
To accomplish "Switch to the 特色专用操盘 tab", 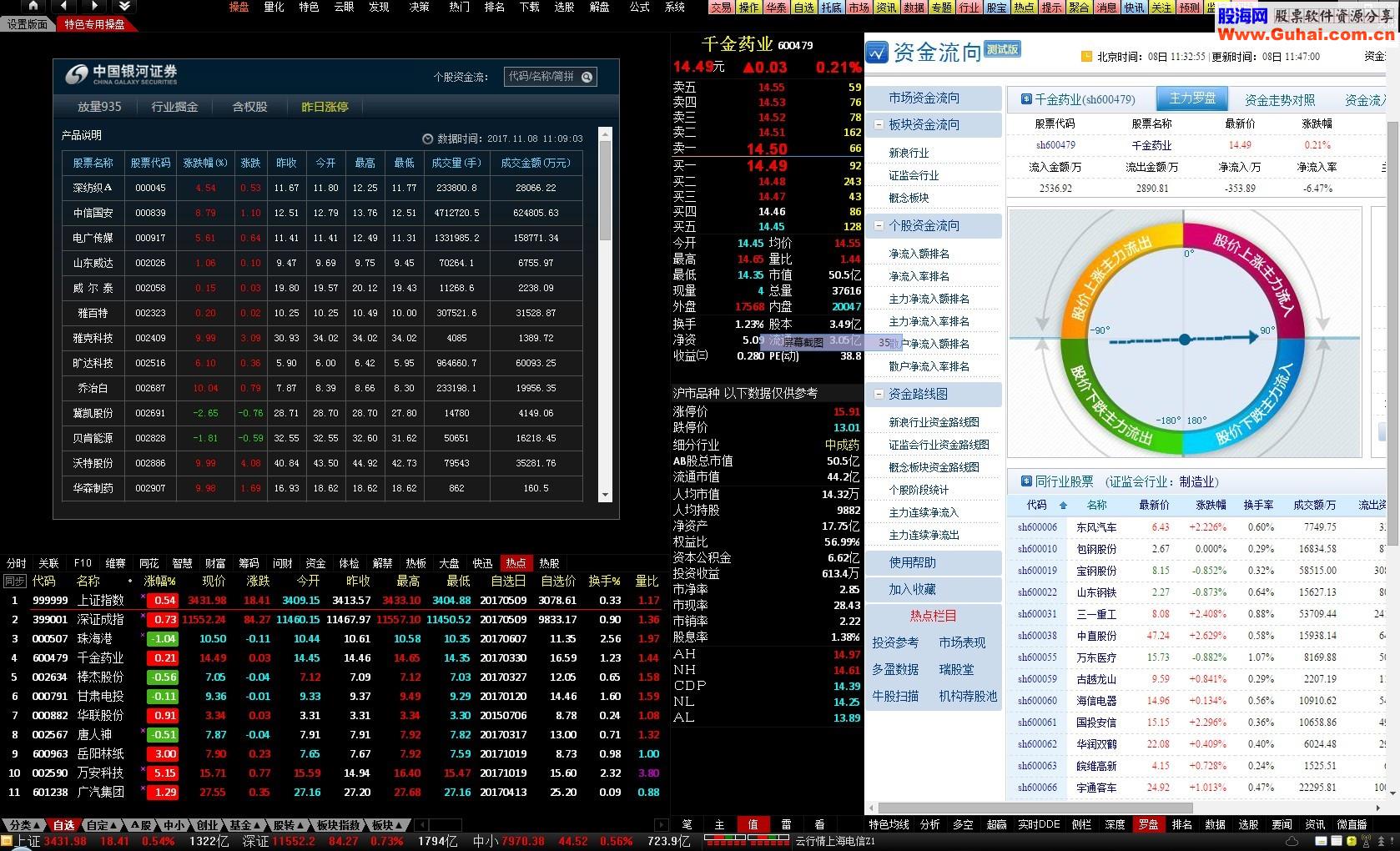I will (95, 24).
